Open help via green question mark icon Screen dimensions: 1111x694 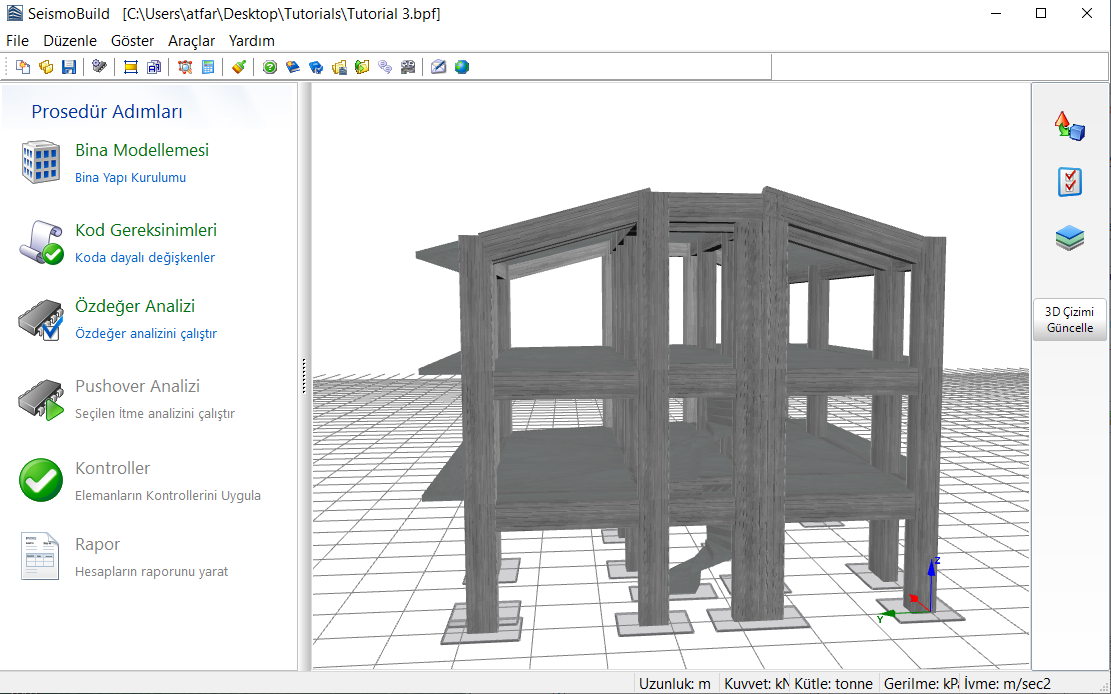(269, 67)
